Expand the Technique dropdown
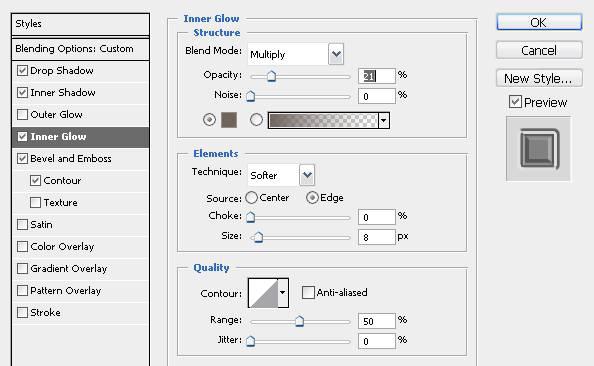This screenshot has height=366, width=594. coord(307,175)
